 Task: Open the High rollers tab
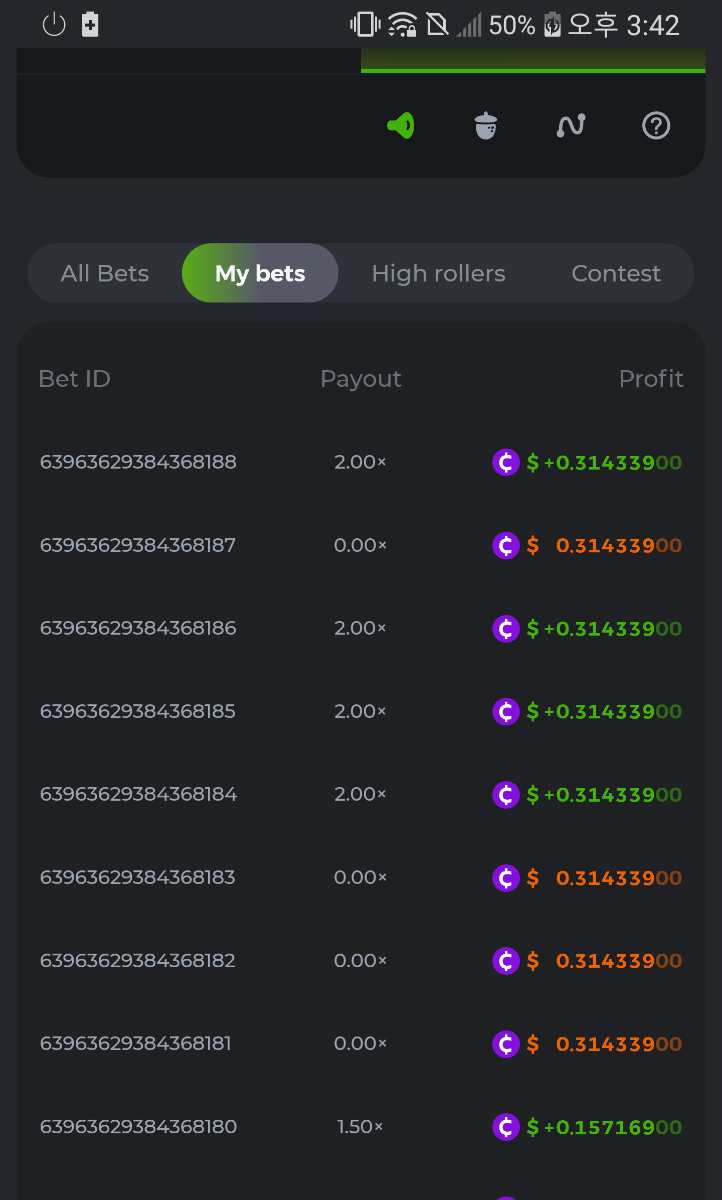(x=438, y=273)
